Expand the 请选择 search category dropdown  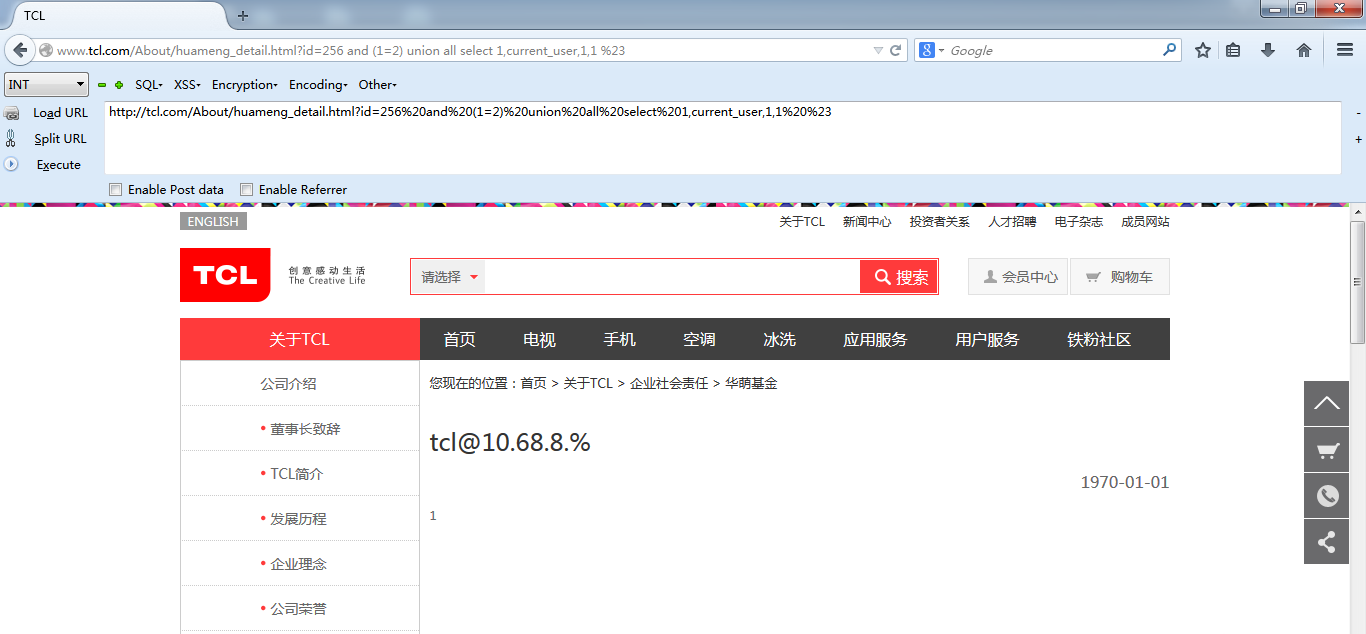[x=448, y=277]
